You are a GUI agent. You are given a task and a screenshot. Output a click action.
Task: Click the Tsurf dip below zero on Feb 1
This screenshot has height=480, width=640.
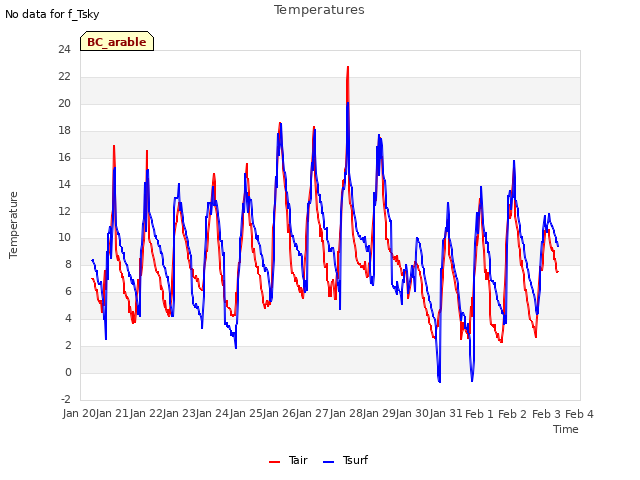pyautogui.click(x=472, y=381)
